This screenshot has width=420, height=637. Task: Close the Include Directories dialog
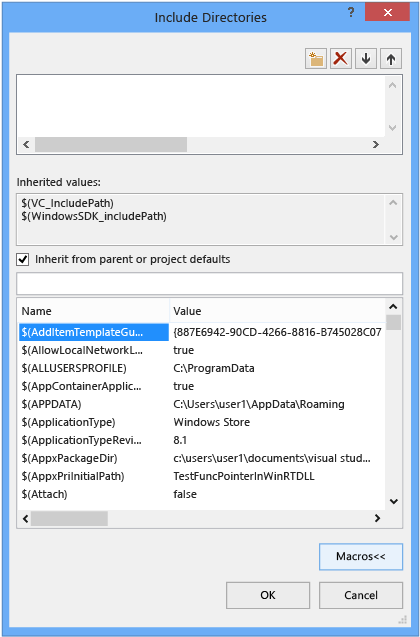click(387, 13)
